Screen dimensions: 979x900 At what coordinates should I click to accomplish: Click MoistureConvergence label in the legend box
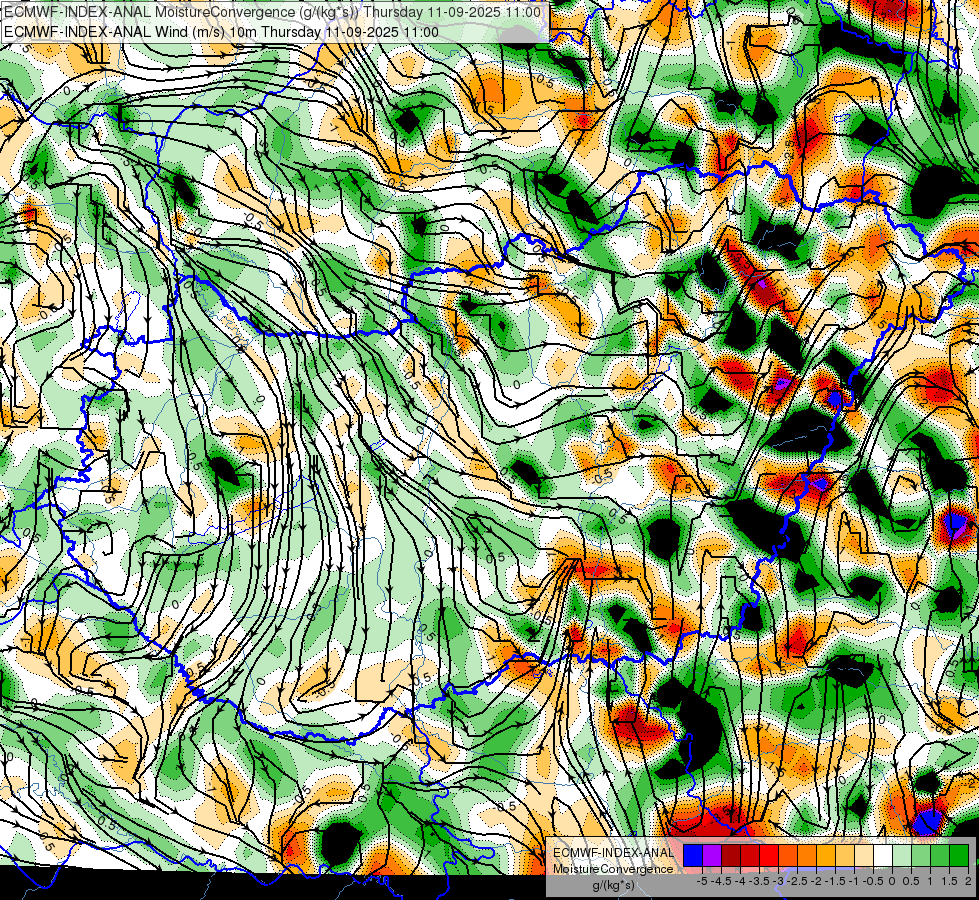tap(614, 869)
